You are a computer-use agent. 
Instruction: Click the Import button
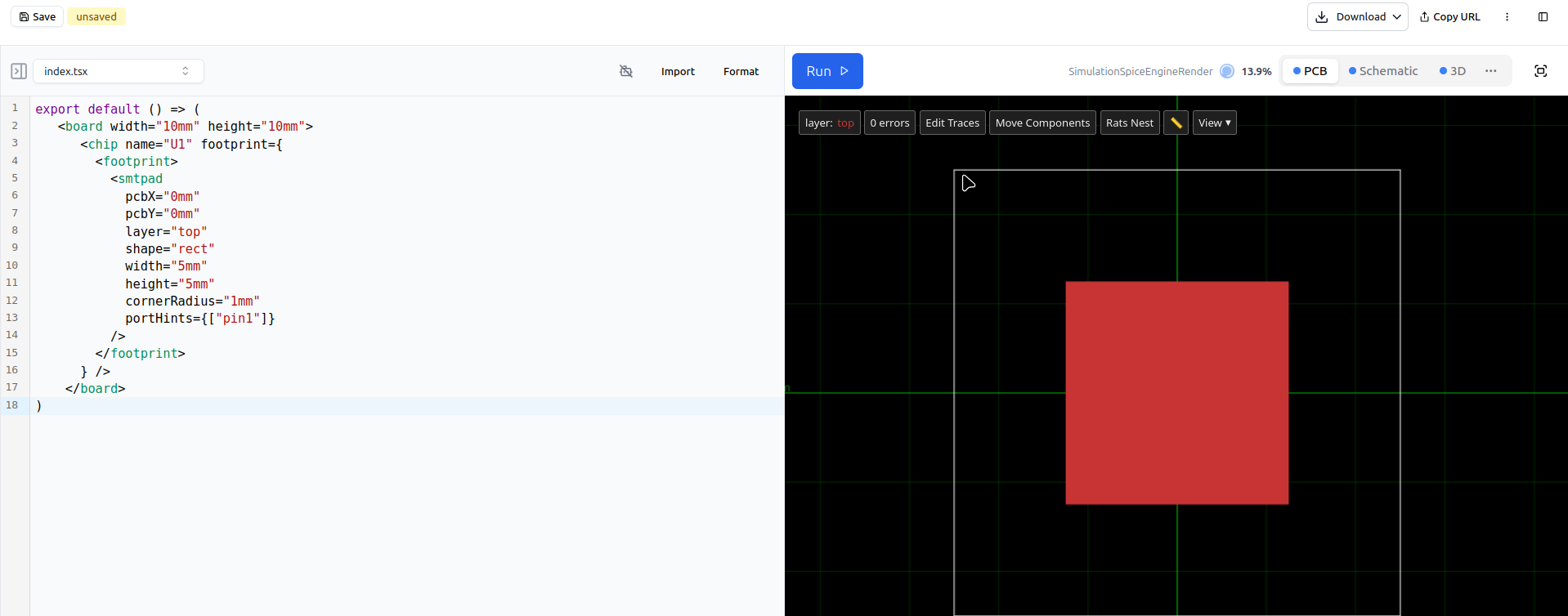pos(678,71)
